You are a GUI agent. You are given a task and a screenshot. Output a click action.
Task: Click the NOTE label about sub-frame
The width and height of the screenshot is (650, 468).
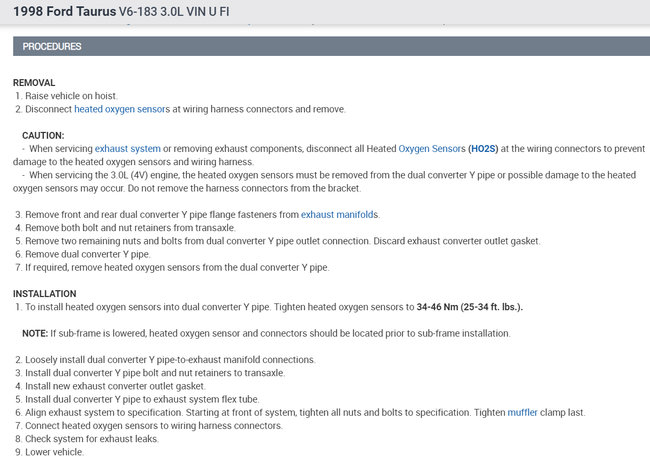pos(35,333)
